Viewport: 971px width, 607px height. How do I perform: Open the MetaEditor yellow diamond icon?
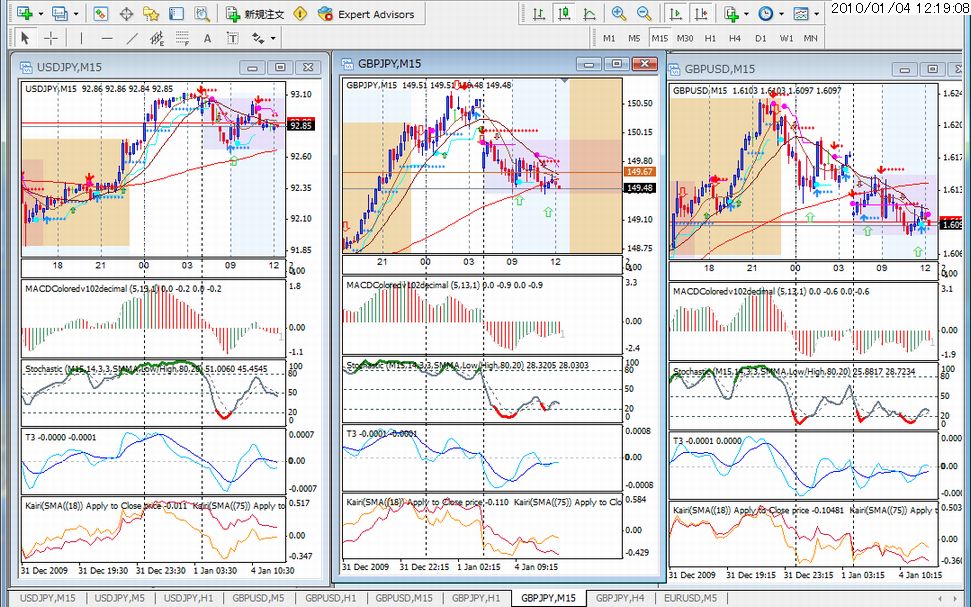300,13
